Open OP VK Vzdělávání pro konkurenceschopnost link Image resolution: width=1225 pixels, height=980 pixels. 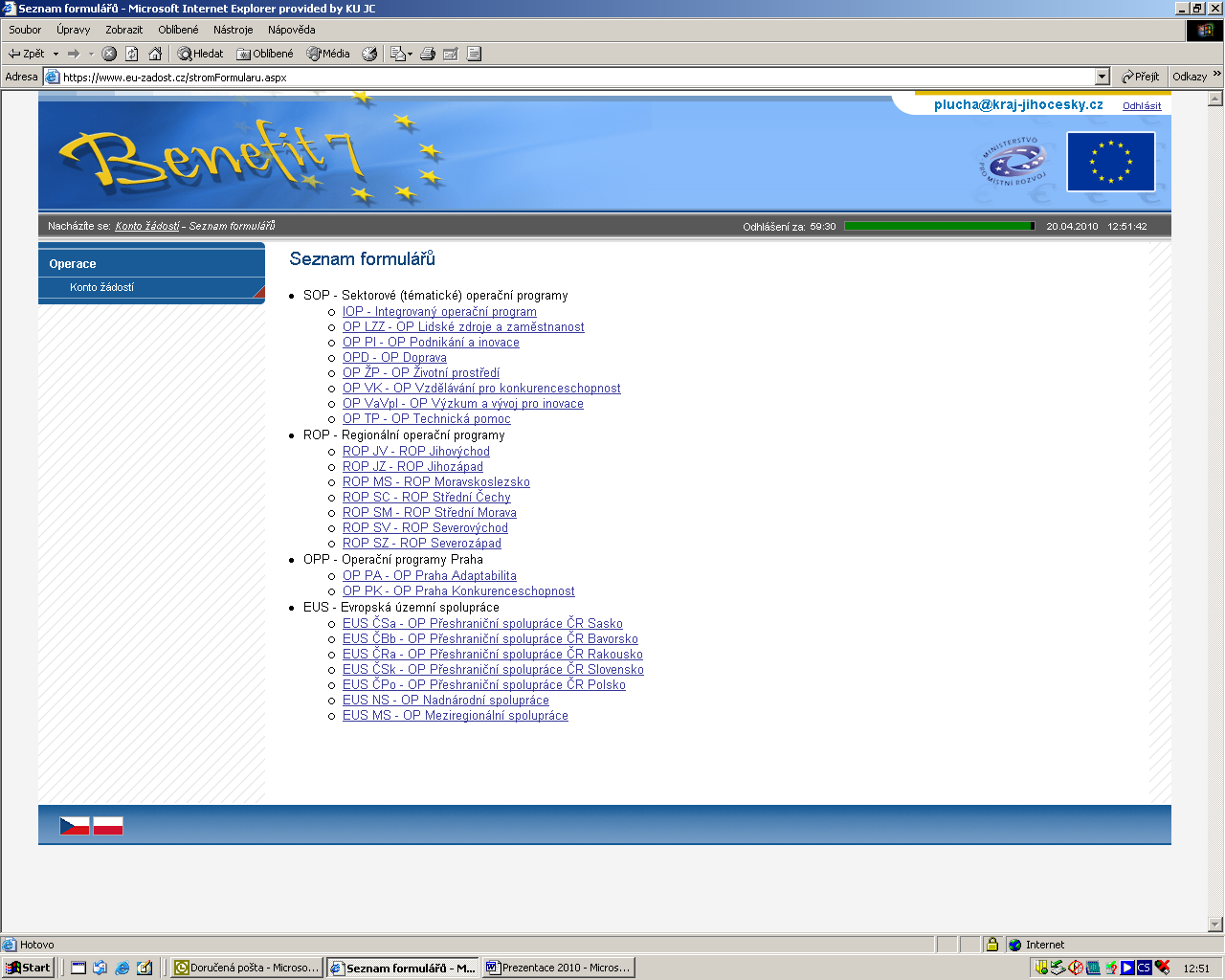pyautogui.click(x=481, y=389)
